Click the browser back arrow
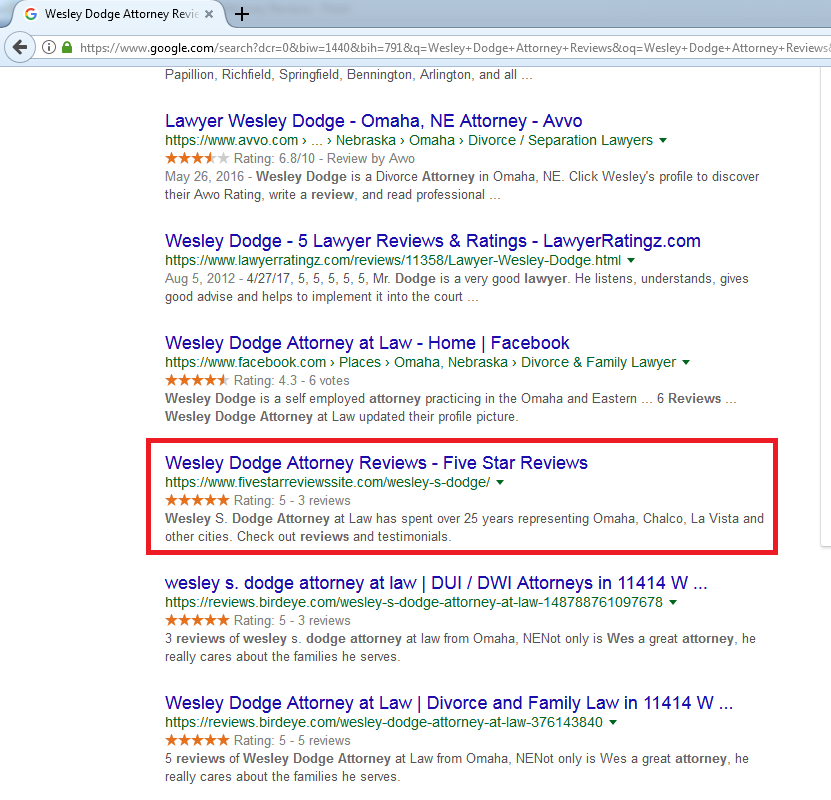 [x=20, y=47]
